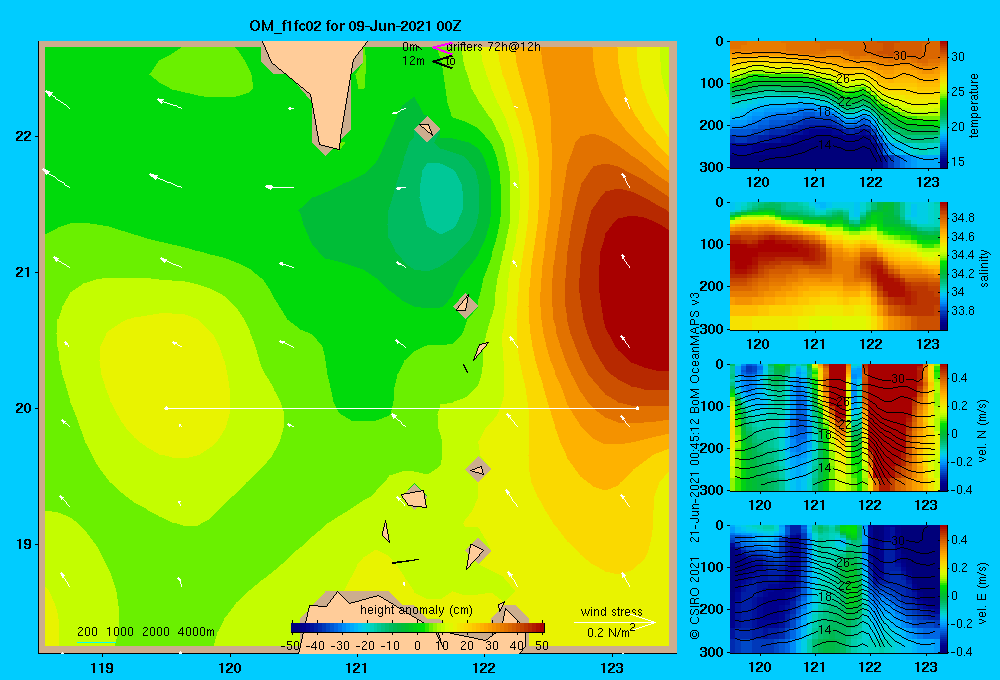Click the "vel. N (m/s)" axis label
Image resolution: width=1000 pixels, height=680 pixels.
pos(983,430)
